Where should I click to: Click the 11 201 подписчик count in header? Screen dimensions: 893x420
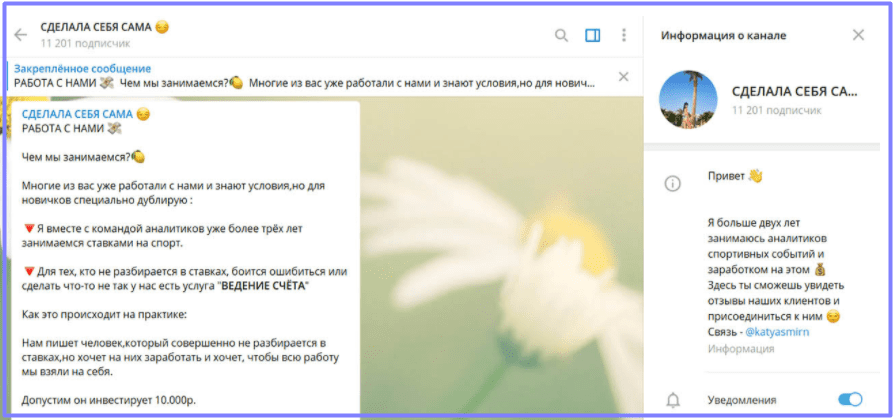tap(85, 43)
